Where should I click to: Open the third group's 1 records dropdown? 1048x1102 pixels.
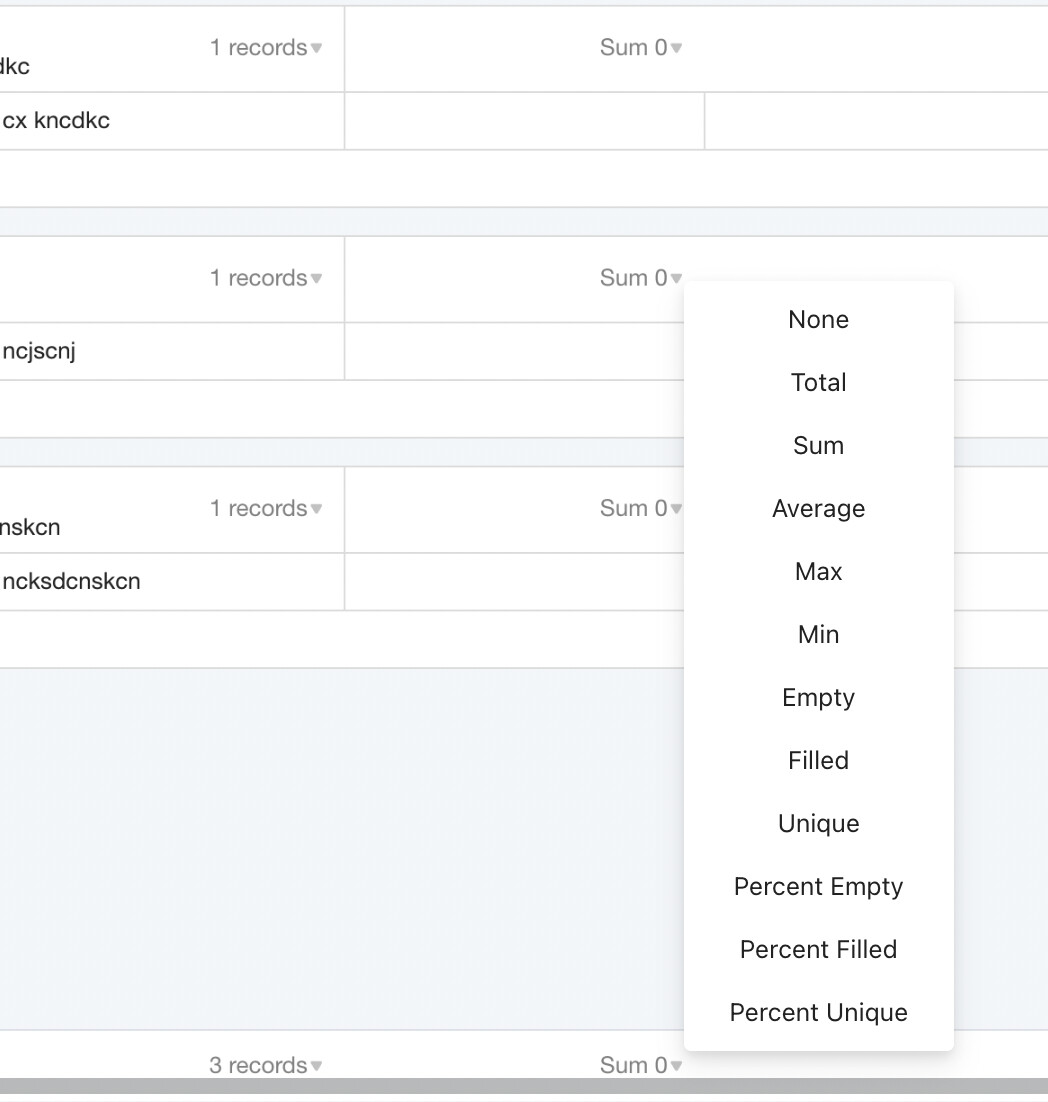point(266,508)
